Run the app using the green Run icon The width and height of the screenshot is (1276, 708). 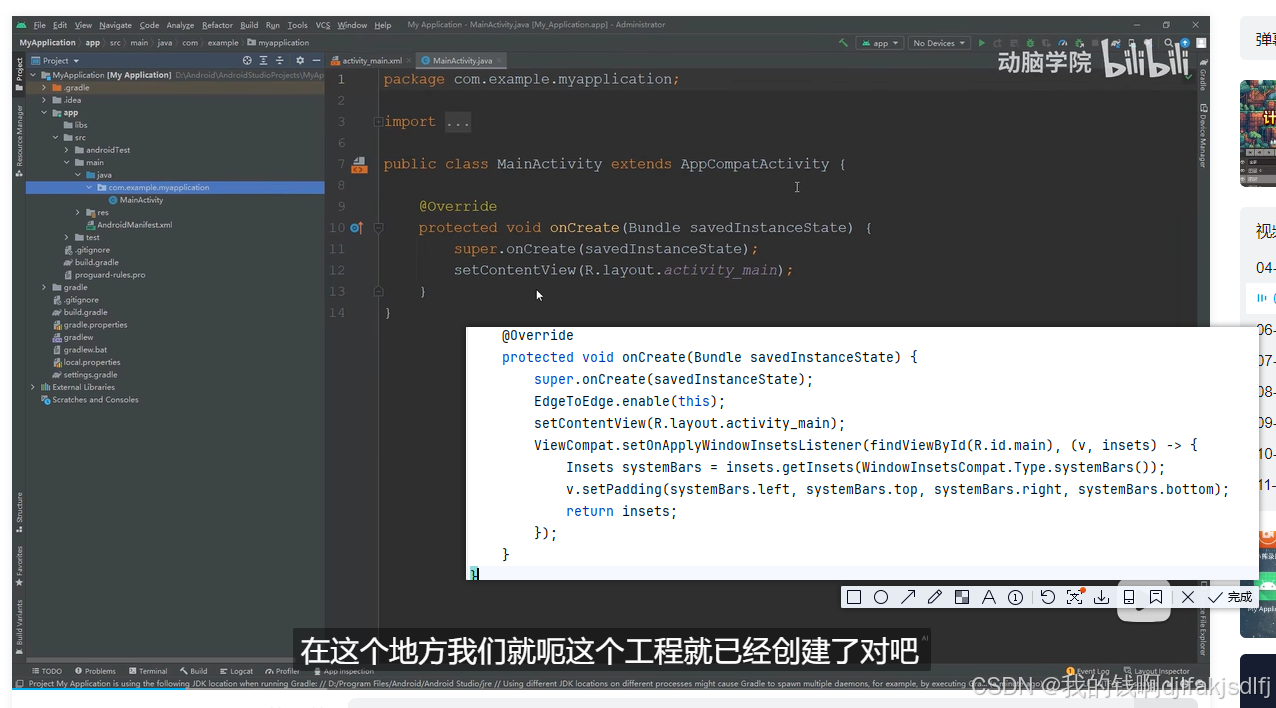click(x=982, y=42)
